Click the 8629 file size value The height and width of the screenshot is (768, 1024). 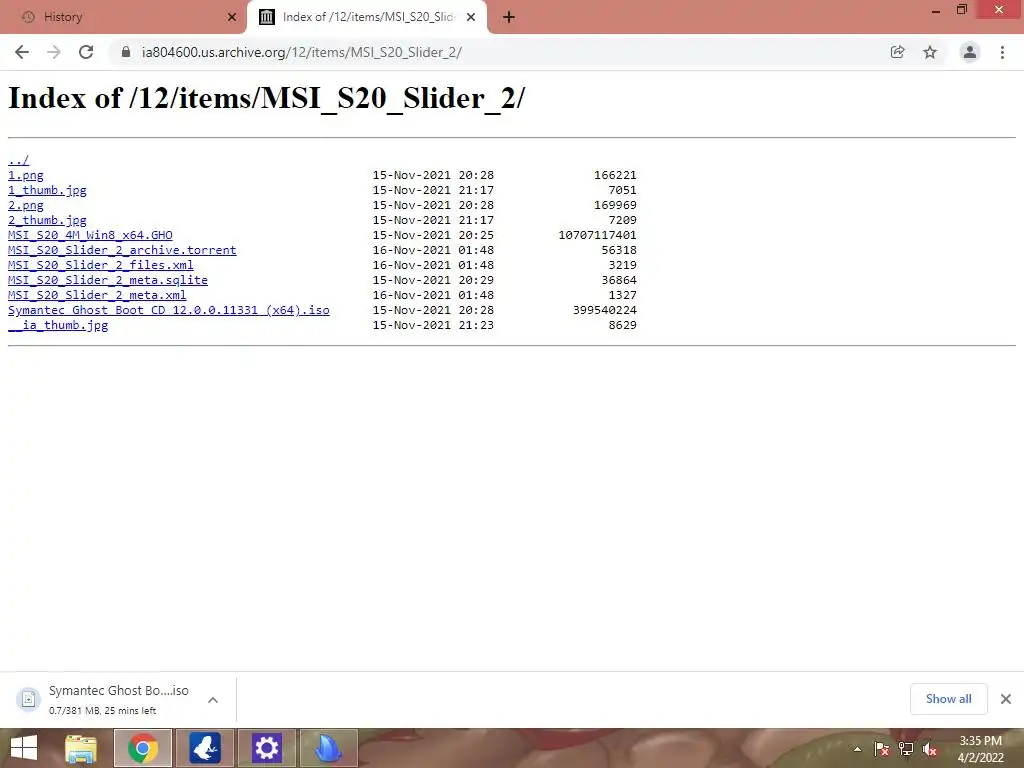[622, 325]
